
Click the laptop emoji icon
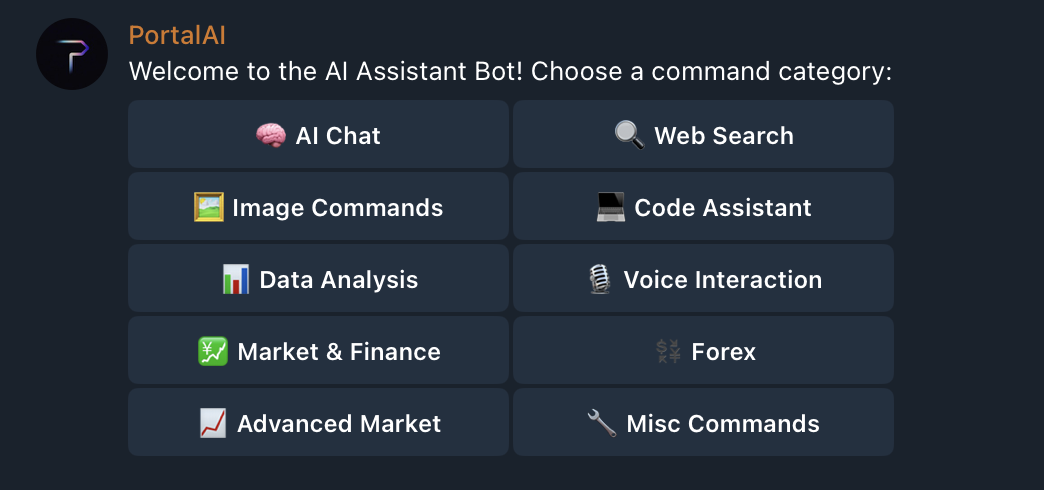pos(611,207)
